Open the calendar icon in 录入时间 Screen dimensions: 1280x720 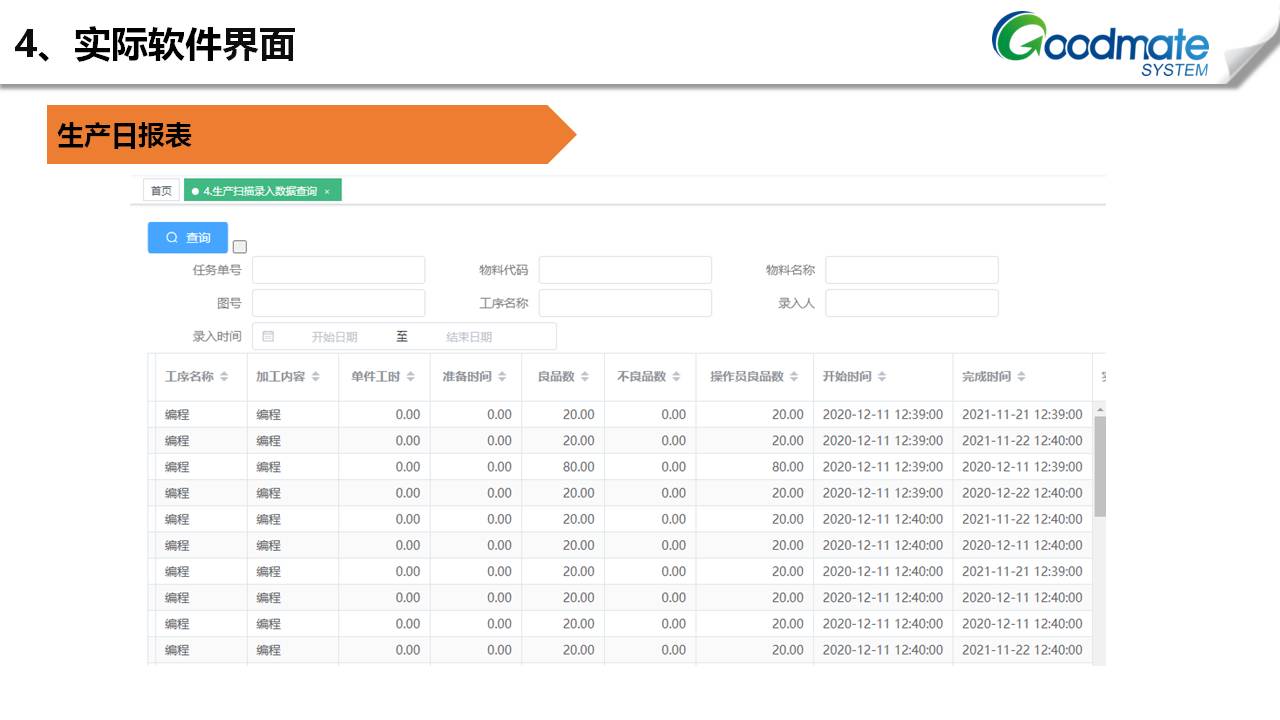[x=268, y=337]
